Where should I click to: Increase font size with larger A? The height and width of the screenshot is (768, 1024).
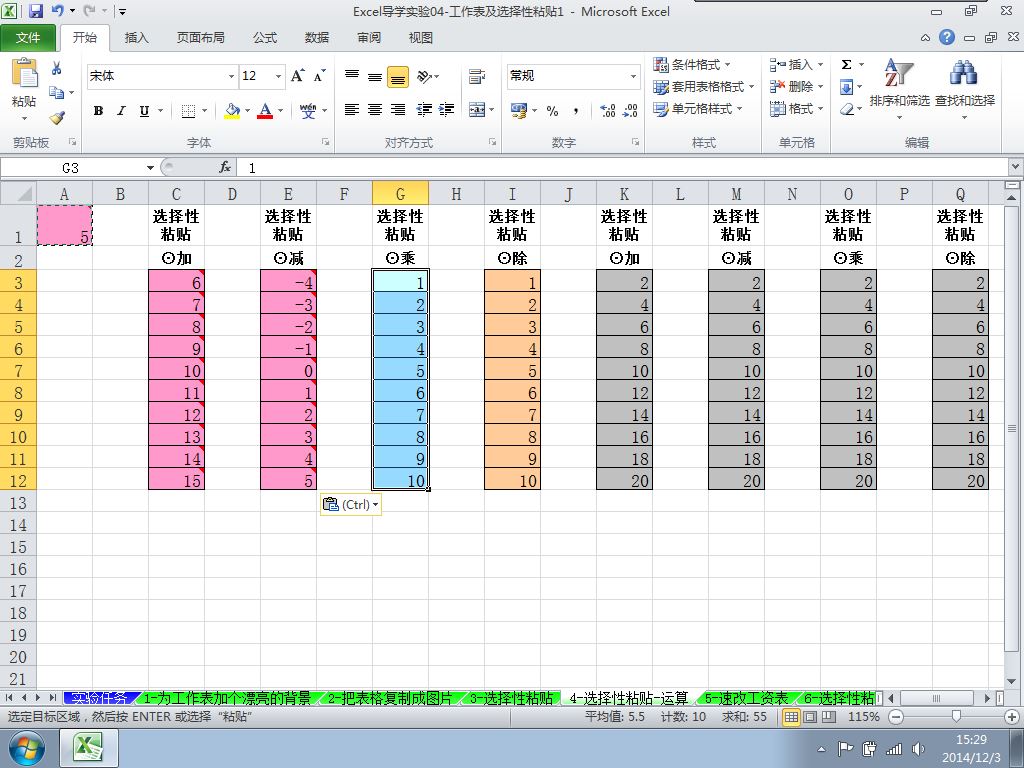pyautogui.click(x=298, y=76)
